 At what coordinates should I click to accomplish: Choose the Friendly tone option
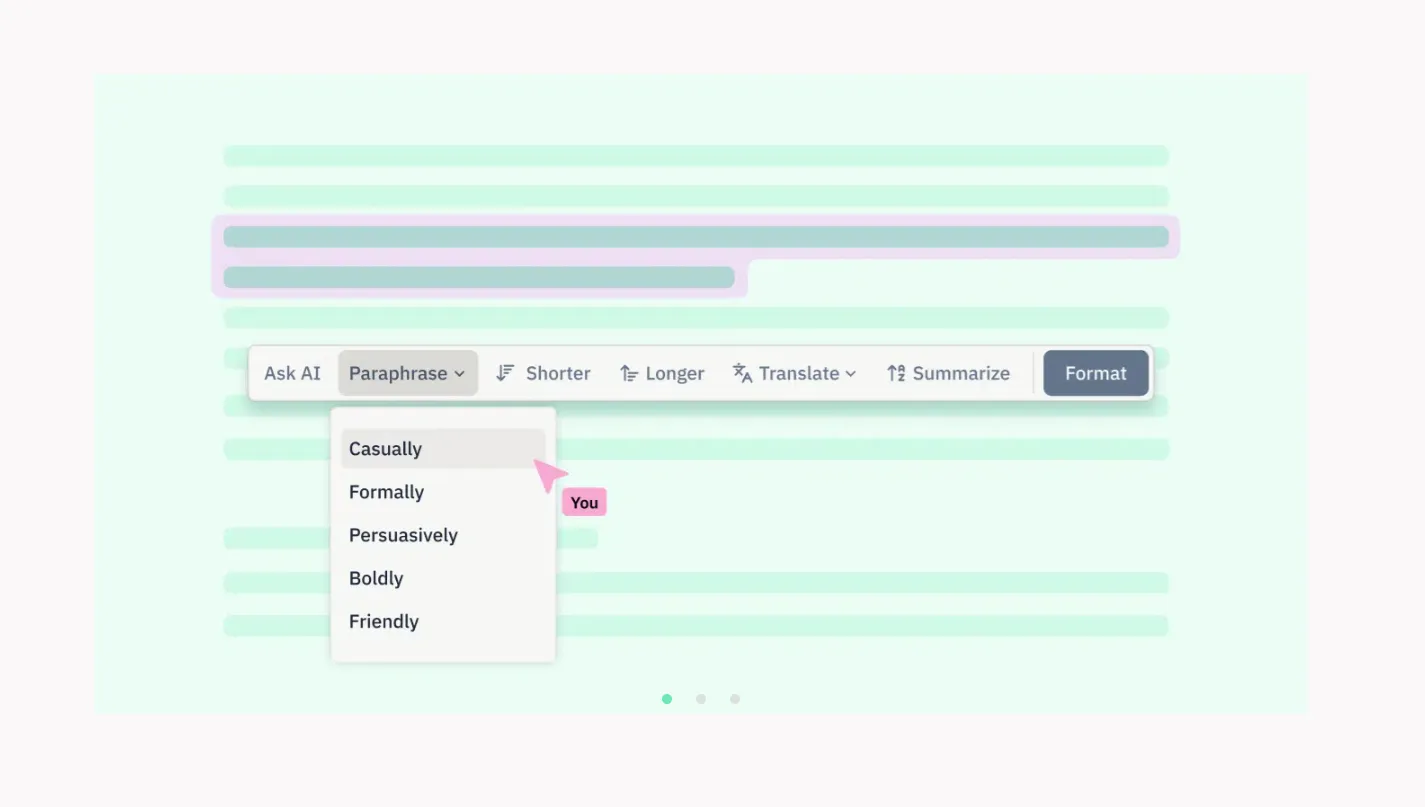tap(383, 621)
